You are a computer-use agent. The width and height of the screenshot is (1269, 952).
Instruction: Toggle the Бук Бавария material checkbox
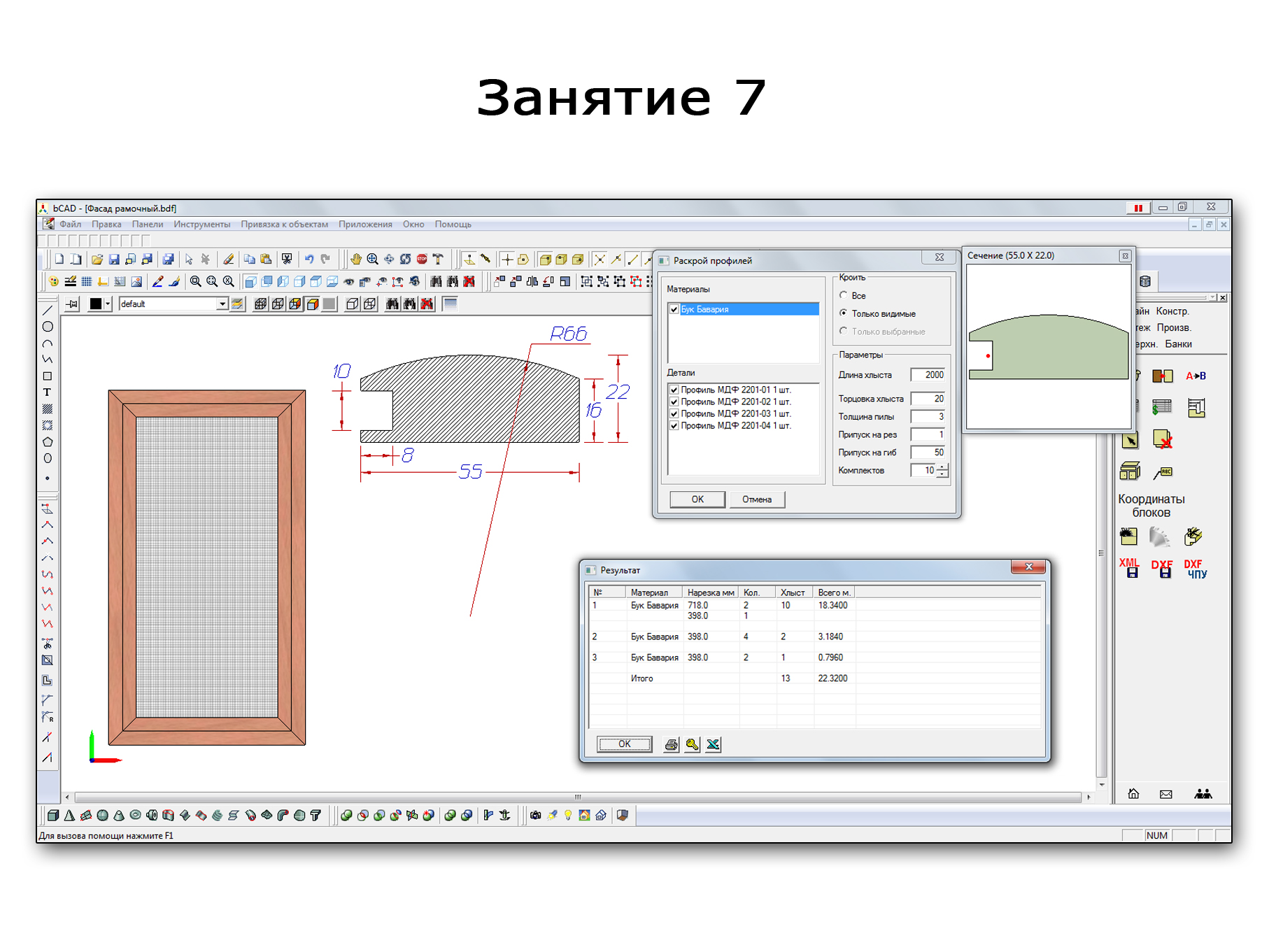point(674,309)
